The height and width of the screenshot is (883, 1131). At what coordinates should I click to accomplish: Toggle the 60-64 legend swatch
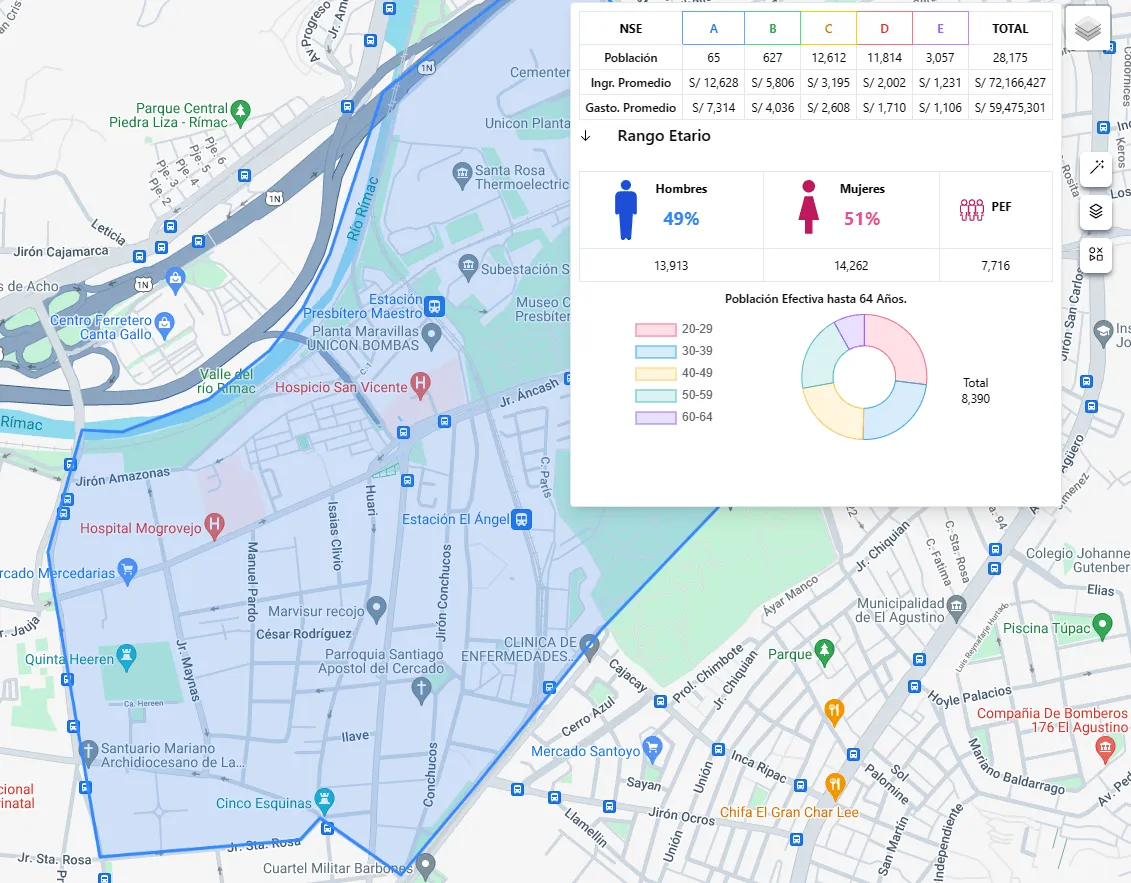click(655, 418)
